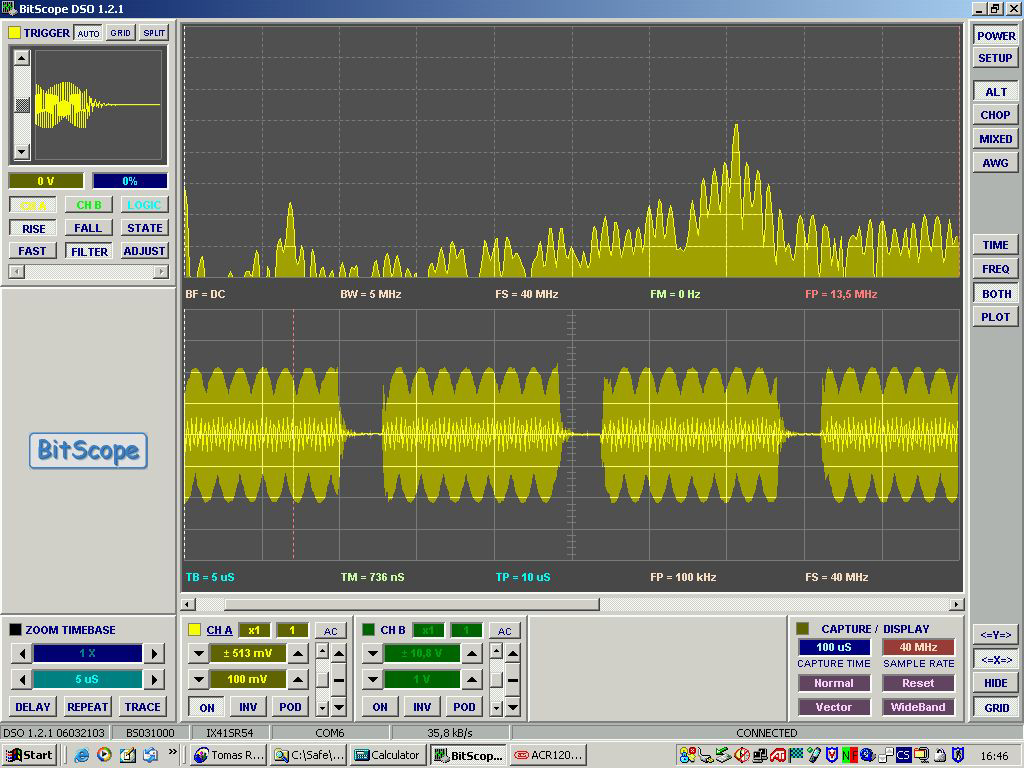Click the BitScope logo

coord(88,451)
